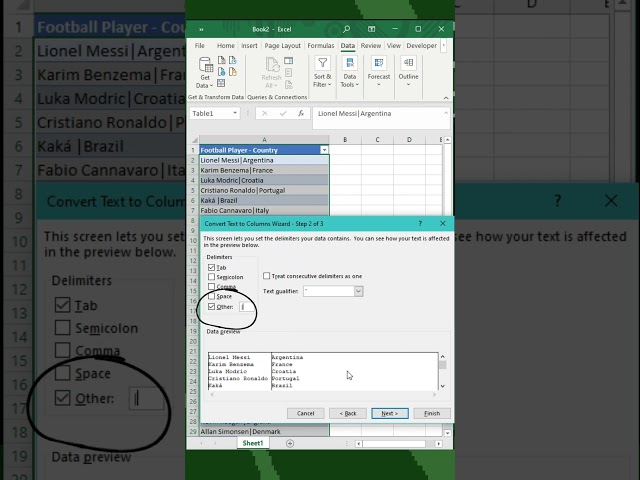Switch to the Developer tab
Viewport: 640px width, 480px height.
click(x=422, y=46)
